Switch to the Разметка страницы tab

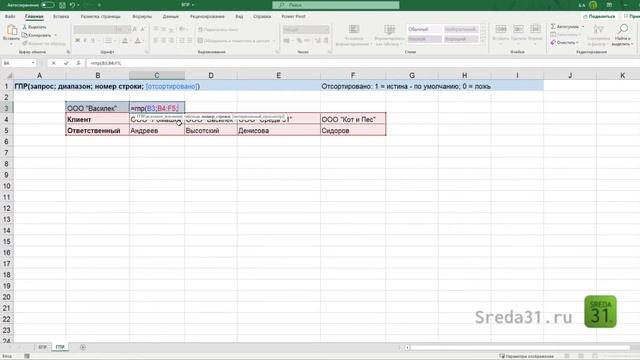(100, 16)
